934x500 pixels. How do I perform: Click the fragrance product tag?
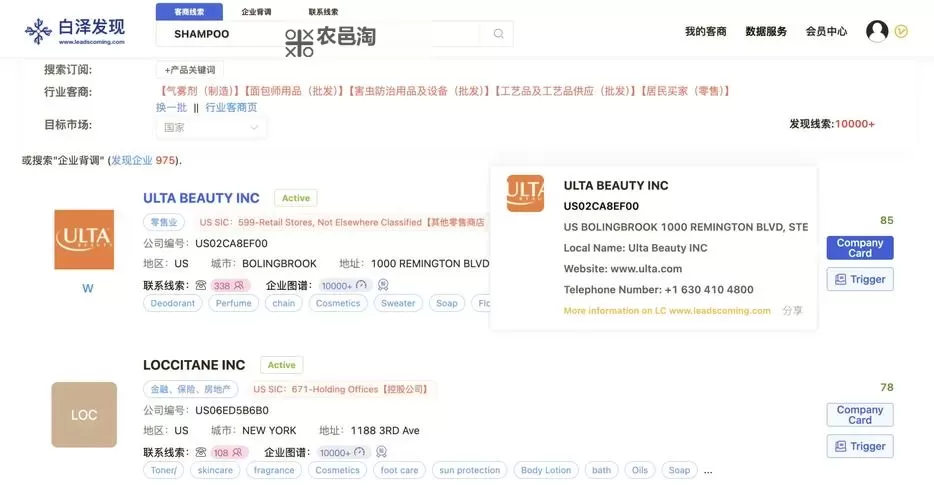tap(274, 470)
